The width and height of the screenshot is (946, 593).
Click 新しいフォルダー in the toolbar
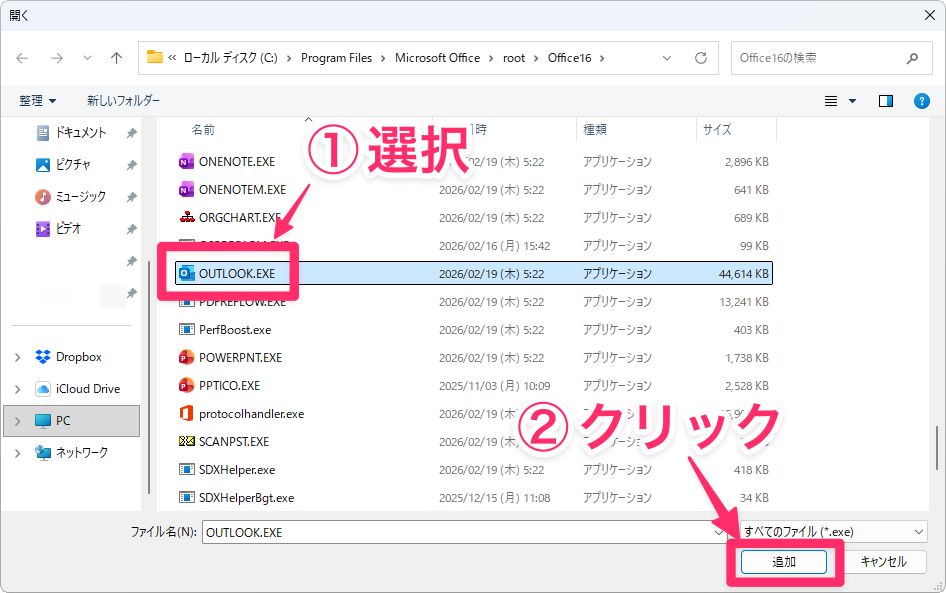(x=123, y=101)
